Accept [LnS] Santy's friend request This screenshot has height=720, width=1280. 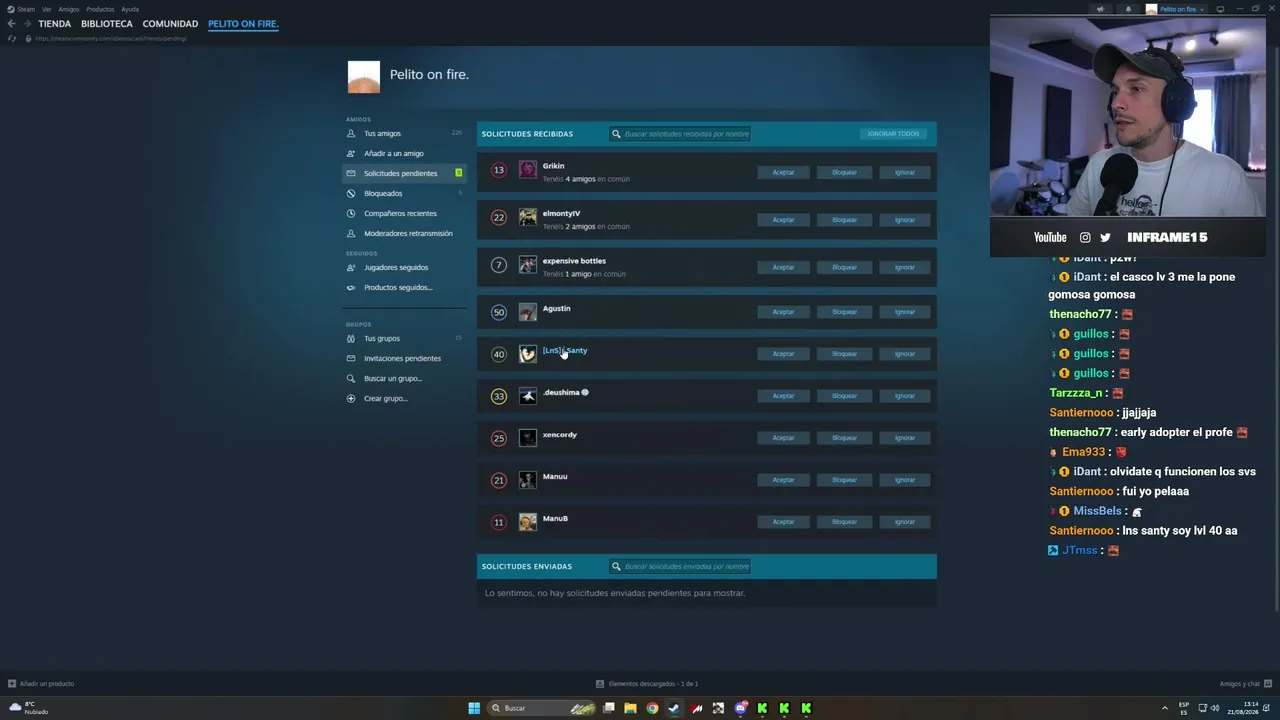click(x=783, y=354)
